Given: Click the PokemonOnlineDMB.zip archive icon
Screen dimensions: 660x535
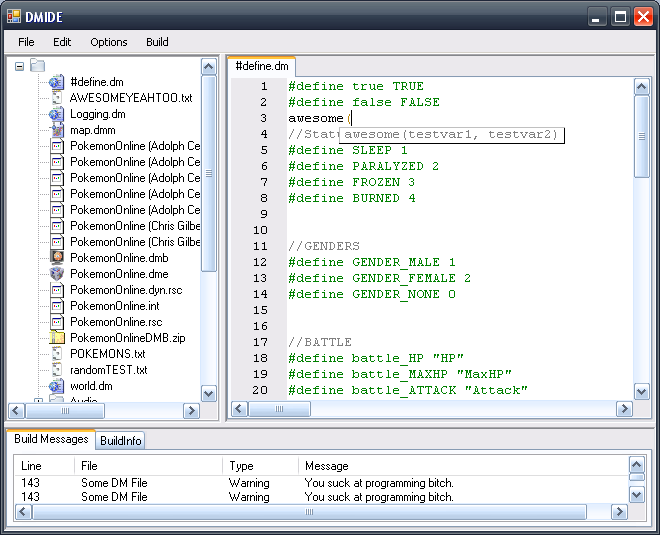Looking at the screenshot, I should (57, 338).
